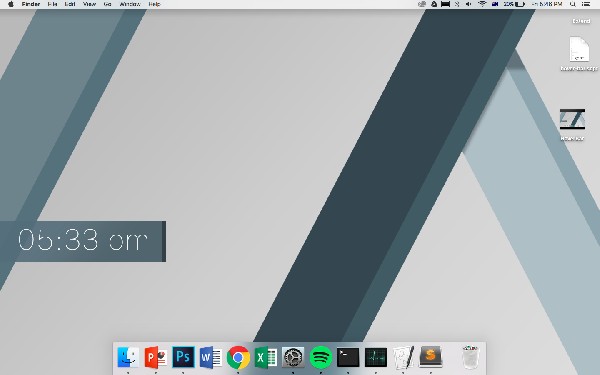Image resolution: width=600 pixels, height=375 pixels.
Task: Open the Trash in the dock
Action: pos(470,357)
